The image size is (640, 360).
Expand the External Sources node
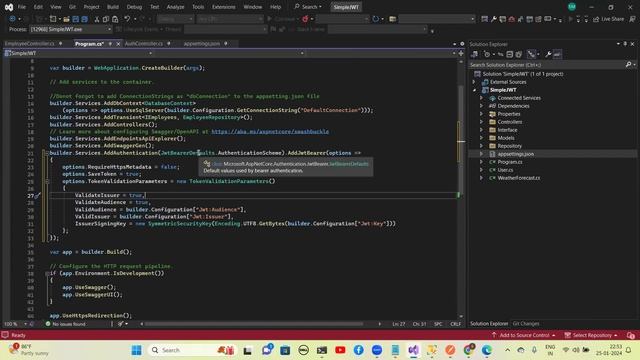[x=474, y=82]
